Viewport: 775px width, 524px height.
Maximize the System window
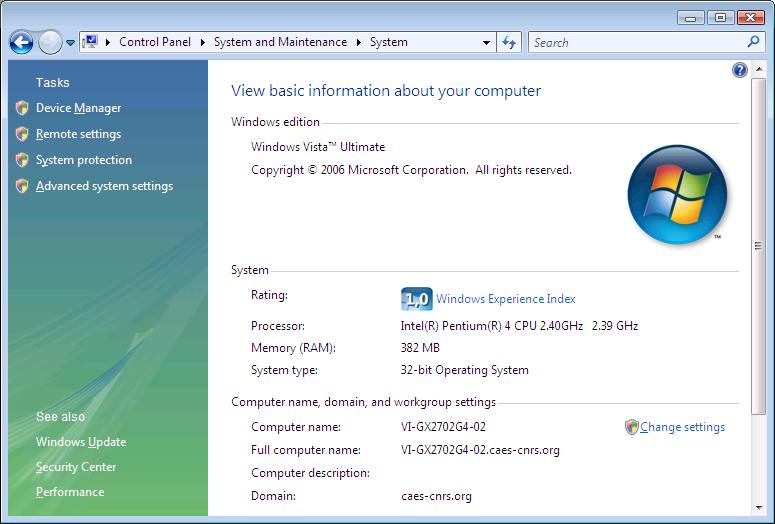(x=720, y=18)
